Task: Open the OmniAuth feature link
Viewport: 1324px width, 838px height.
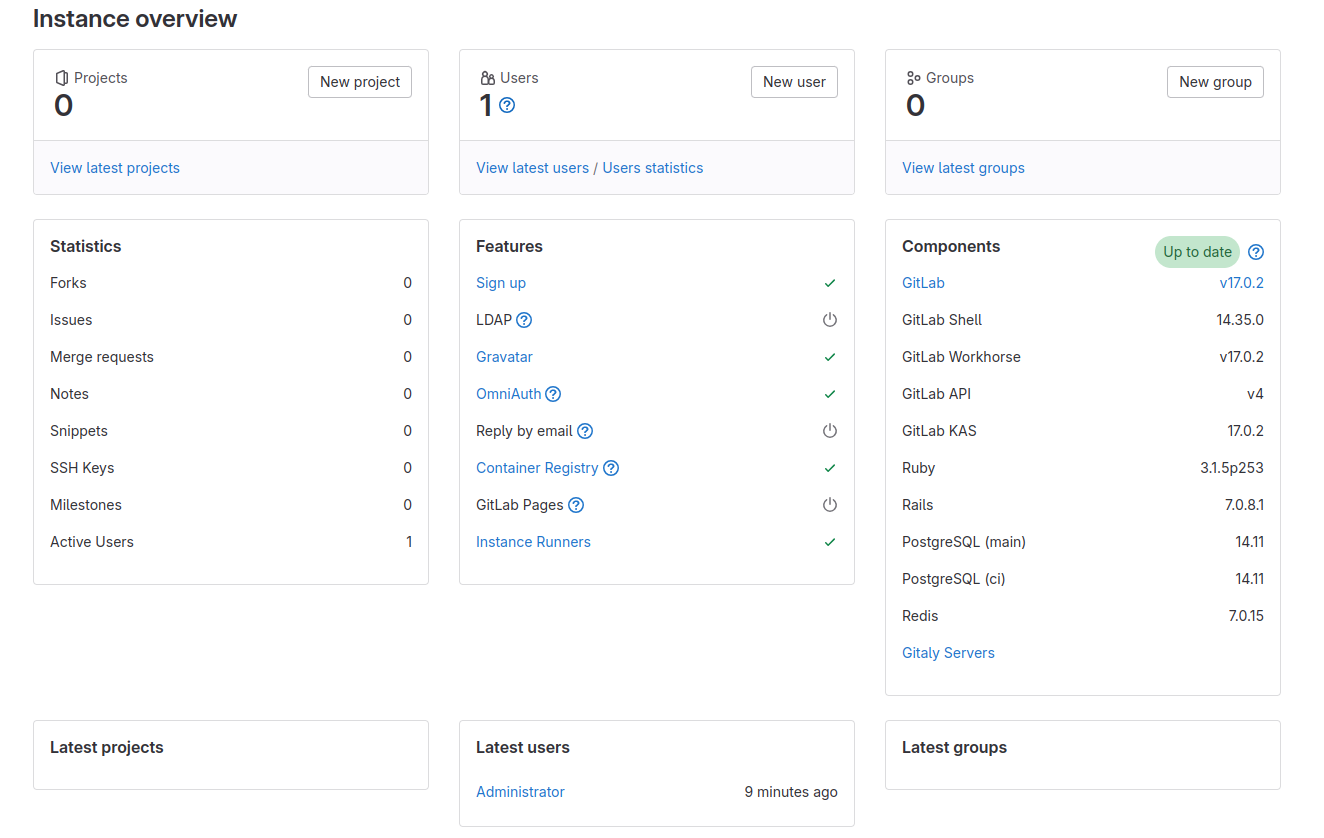Action: tap(508, 394)
